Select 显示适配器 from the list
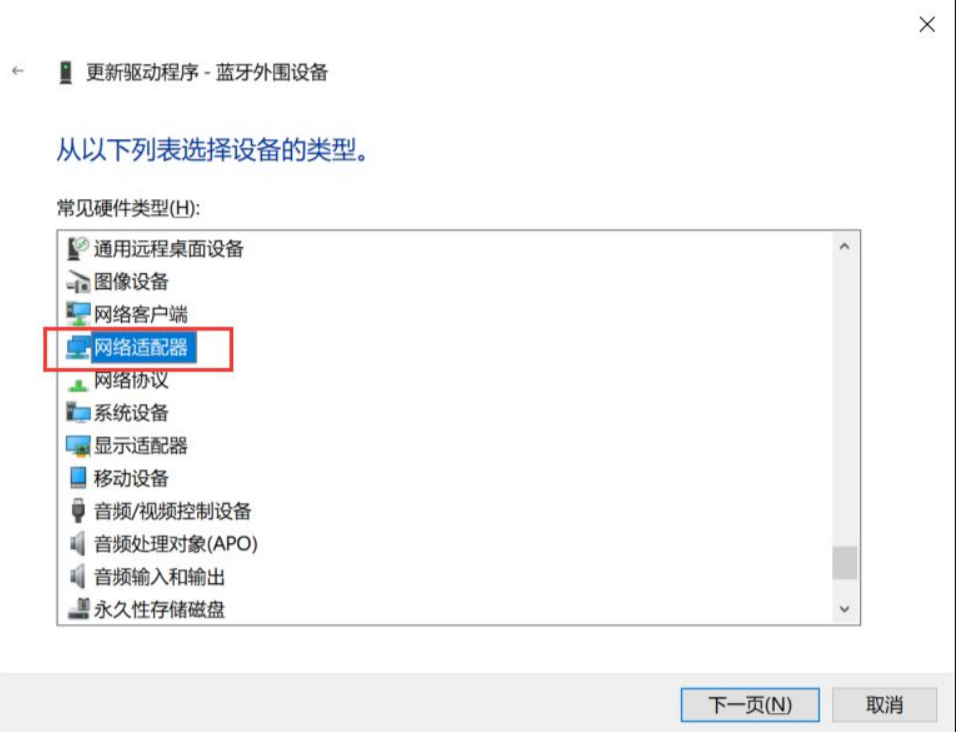This screenshot has width=956, height=732. point(141,446)
